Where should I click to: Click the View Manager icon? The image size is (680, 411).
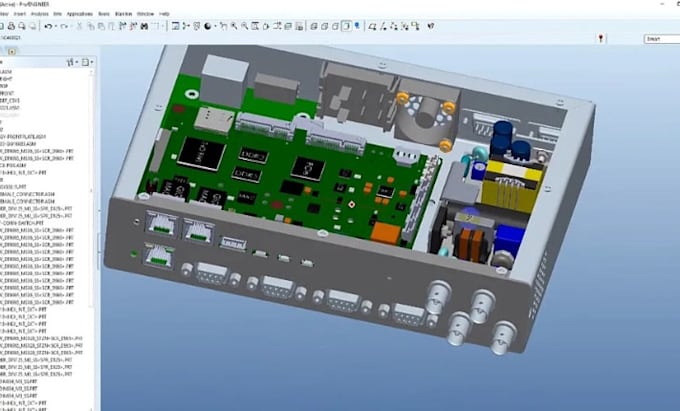pos(299,26)
